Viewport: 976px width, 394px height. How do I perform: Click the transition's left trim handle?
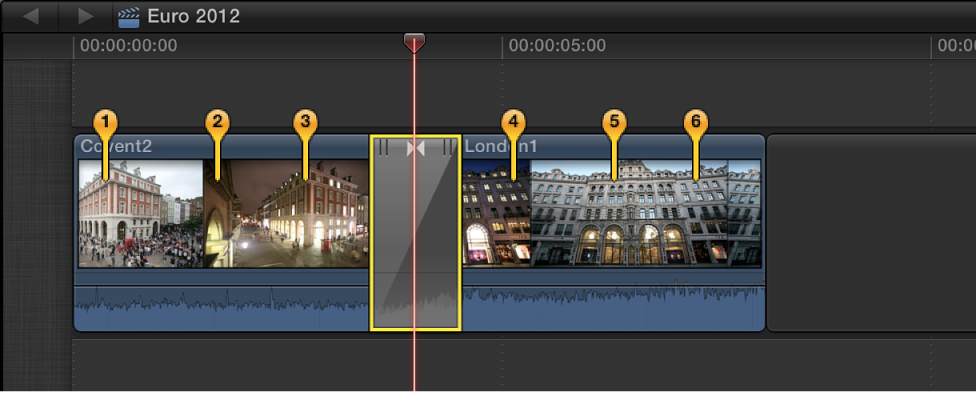click(383, 147)
